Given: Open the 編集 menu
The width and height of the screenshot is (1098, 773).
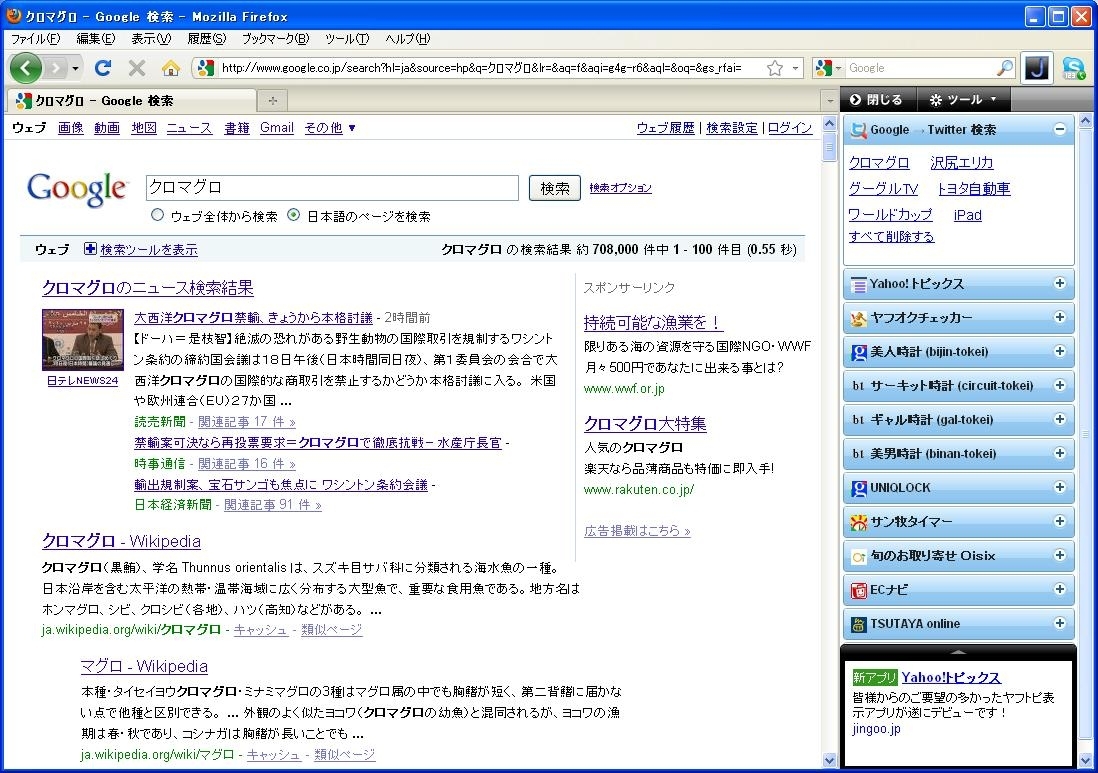Looking at the screenshot, I should pyautogui.click(x=95, y=39).
